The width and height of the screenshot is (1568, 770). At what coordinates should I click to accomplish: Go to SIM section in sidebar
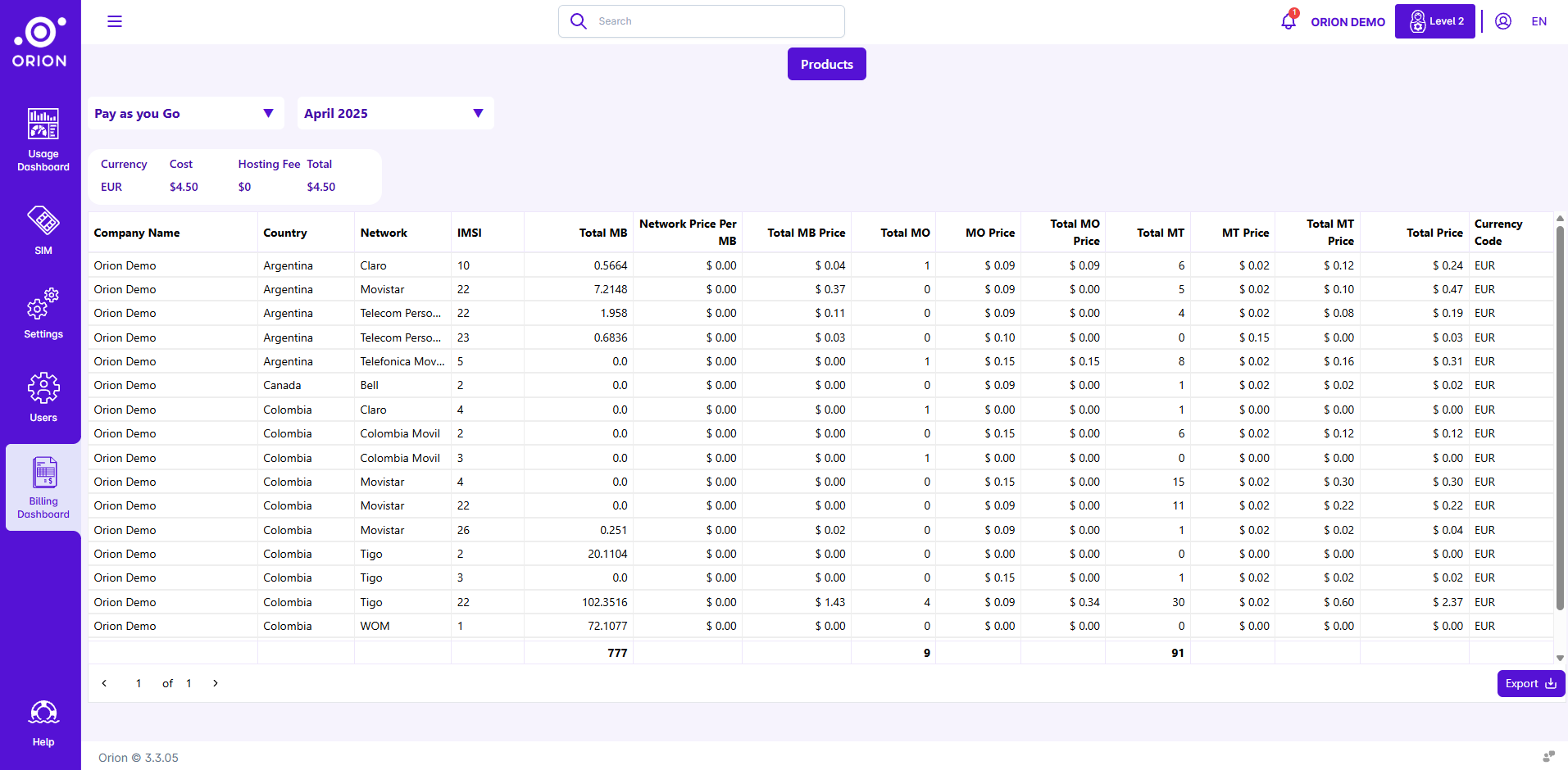tap(43, 230)
